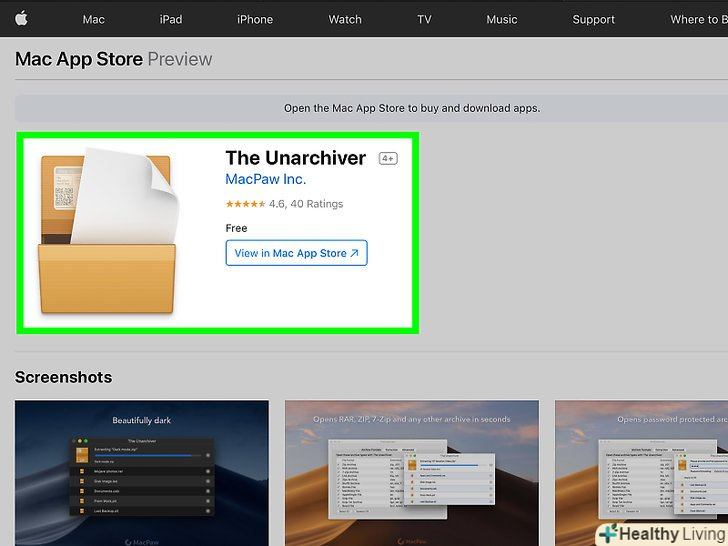Click The Unarchiver app title

point(296,158)
